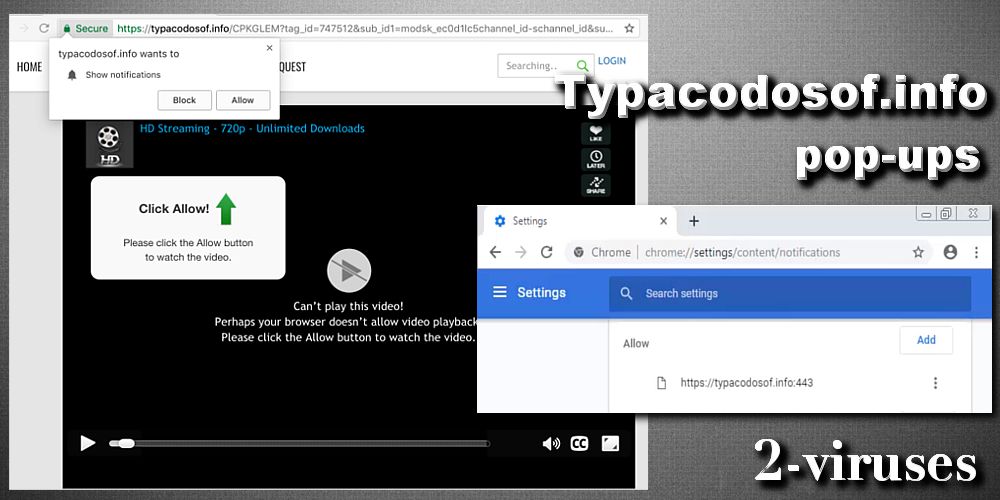Click the Allow section label
Viewport: 1000px width, 500px height.
pyautogui.click(x=636, y=343)
